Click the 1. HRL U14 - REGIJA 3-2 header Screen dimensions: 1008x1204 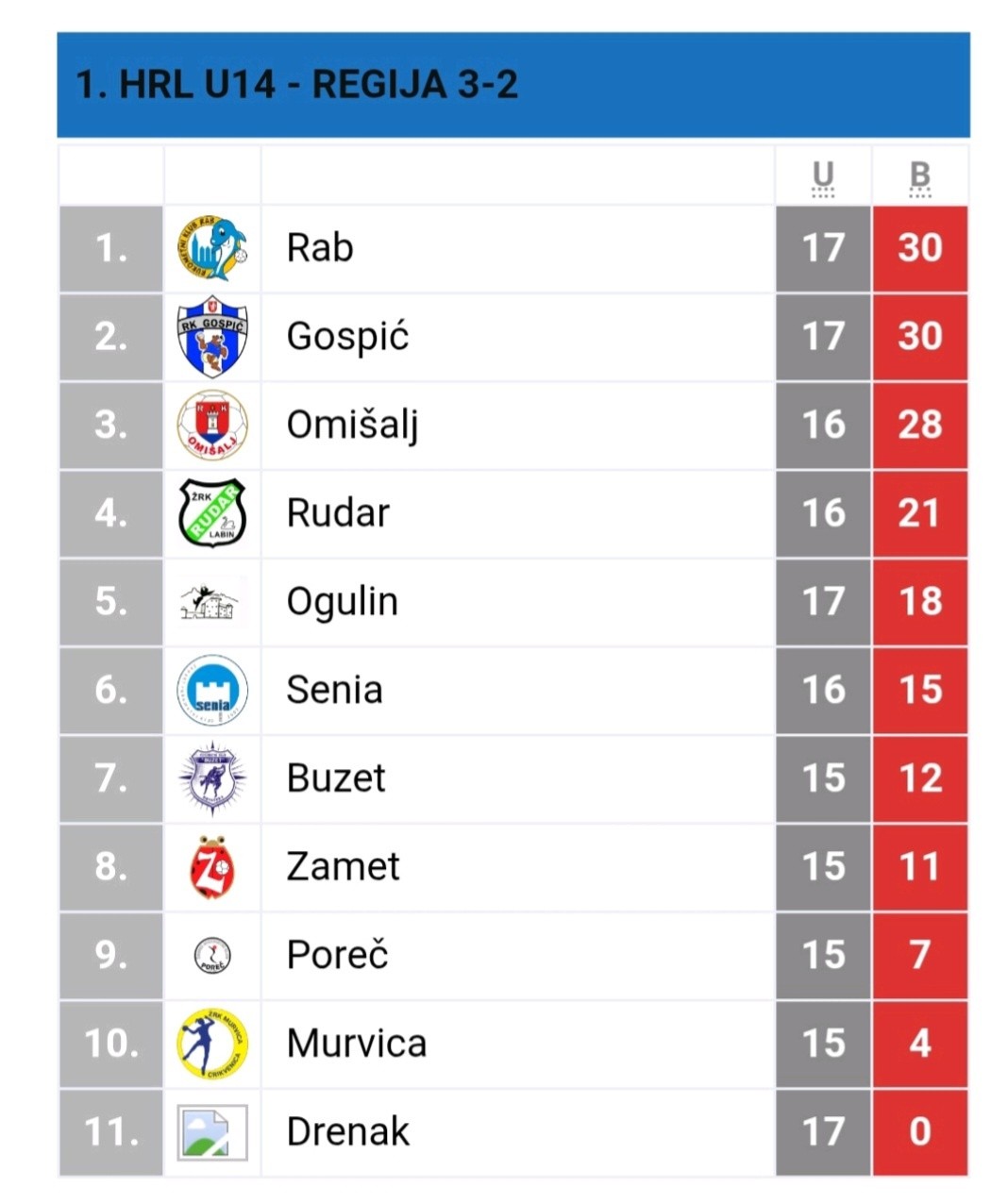(x=297, y=85)
